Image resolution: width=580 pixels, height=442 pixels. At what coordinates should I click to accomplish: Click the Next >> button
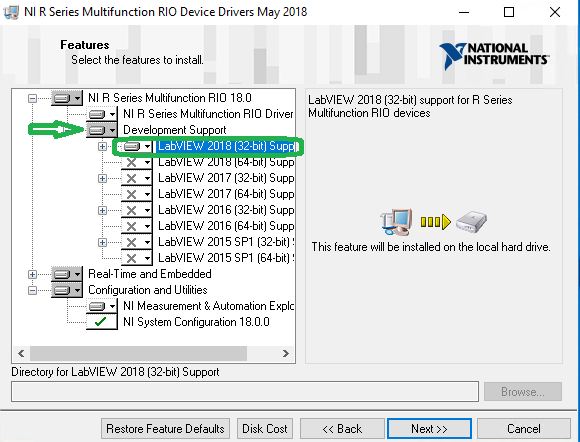coord(429,429)
